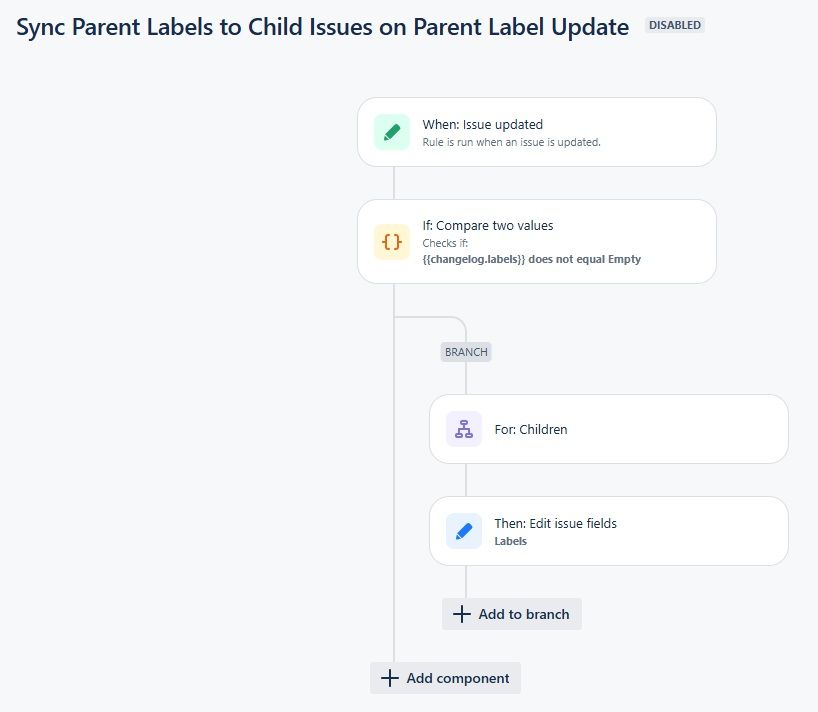Open the For: Children branch component

(609, 428)
